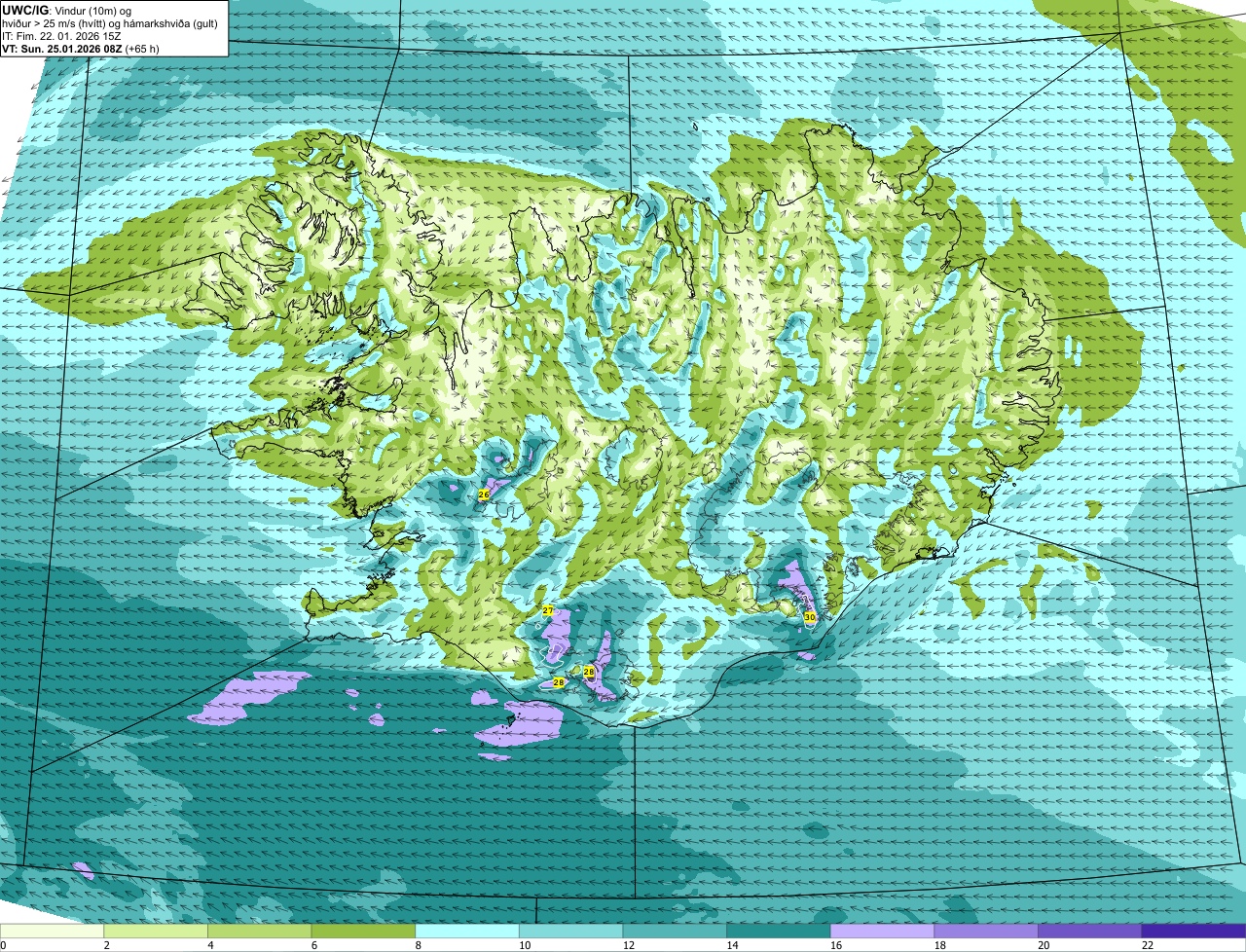The height and width of the screenshot is (952, 1246).
Task: Click the scale tick label 14
Action: 733,945
